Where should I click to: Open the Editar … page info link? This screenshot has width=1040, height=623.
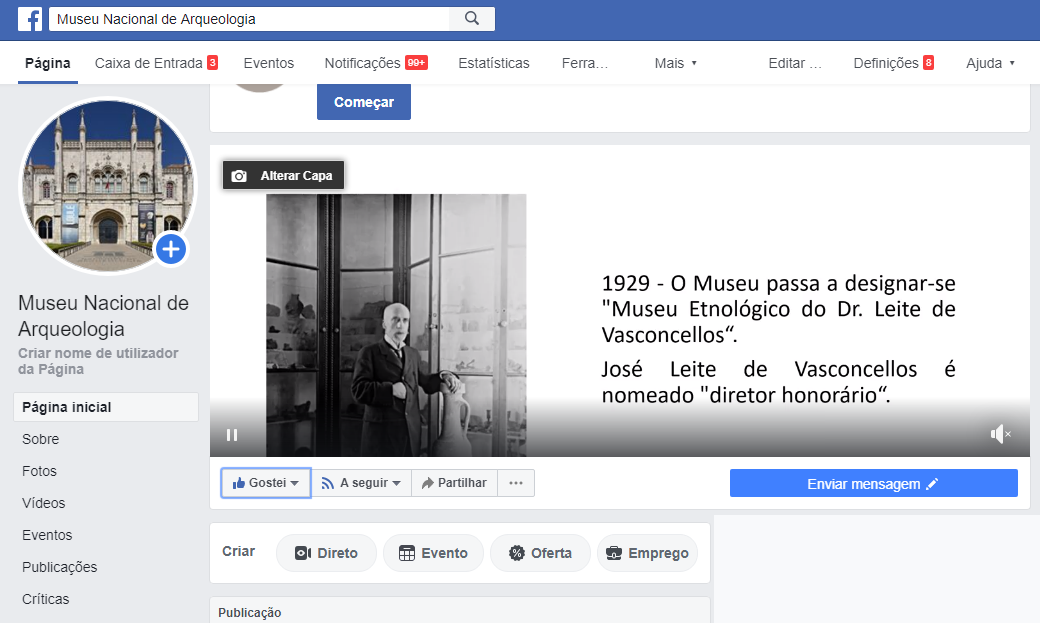[x=795, y=63]
